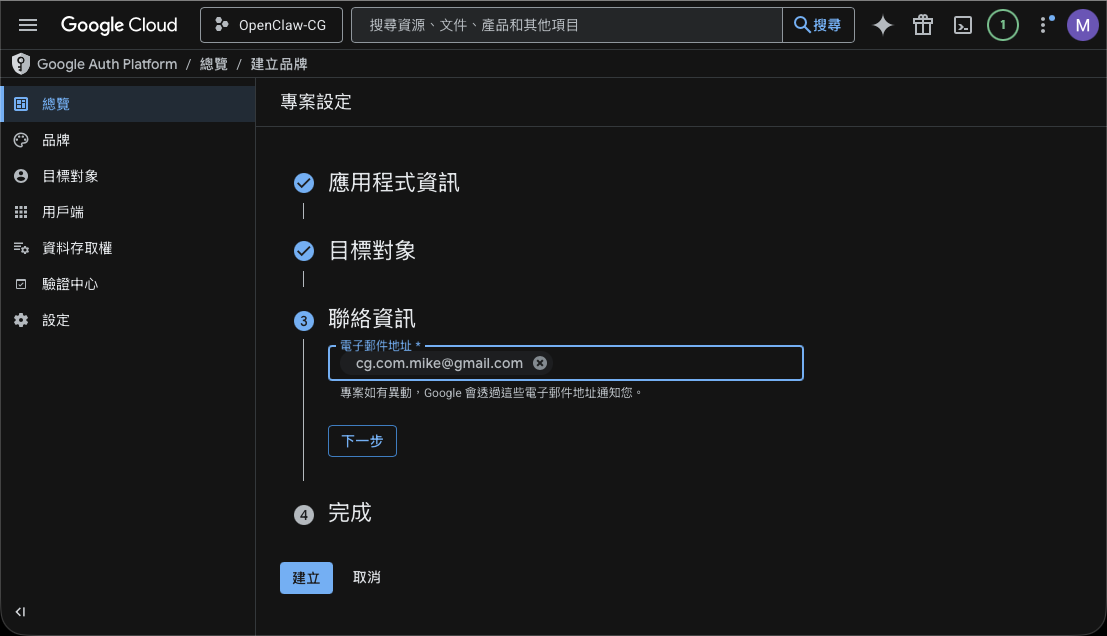Collapse the left sidebar panel
This screenshot has height=636, width=1107.
[x=21, y=612]
